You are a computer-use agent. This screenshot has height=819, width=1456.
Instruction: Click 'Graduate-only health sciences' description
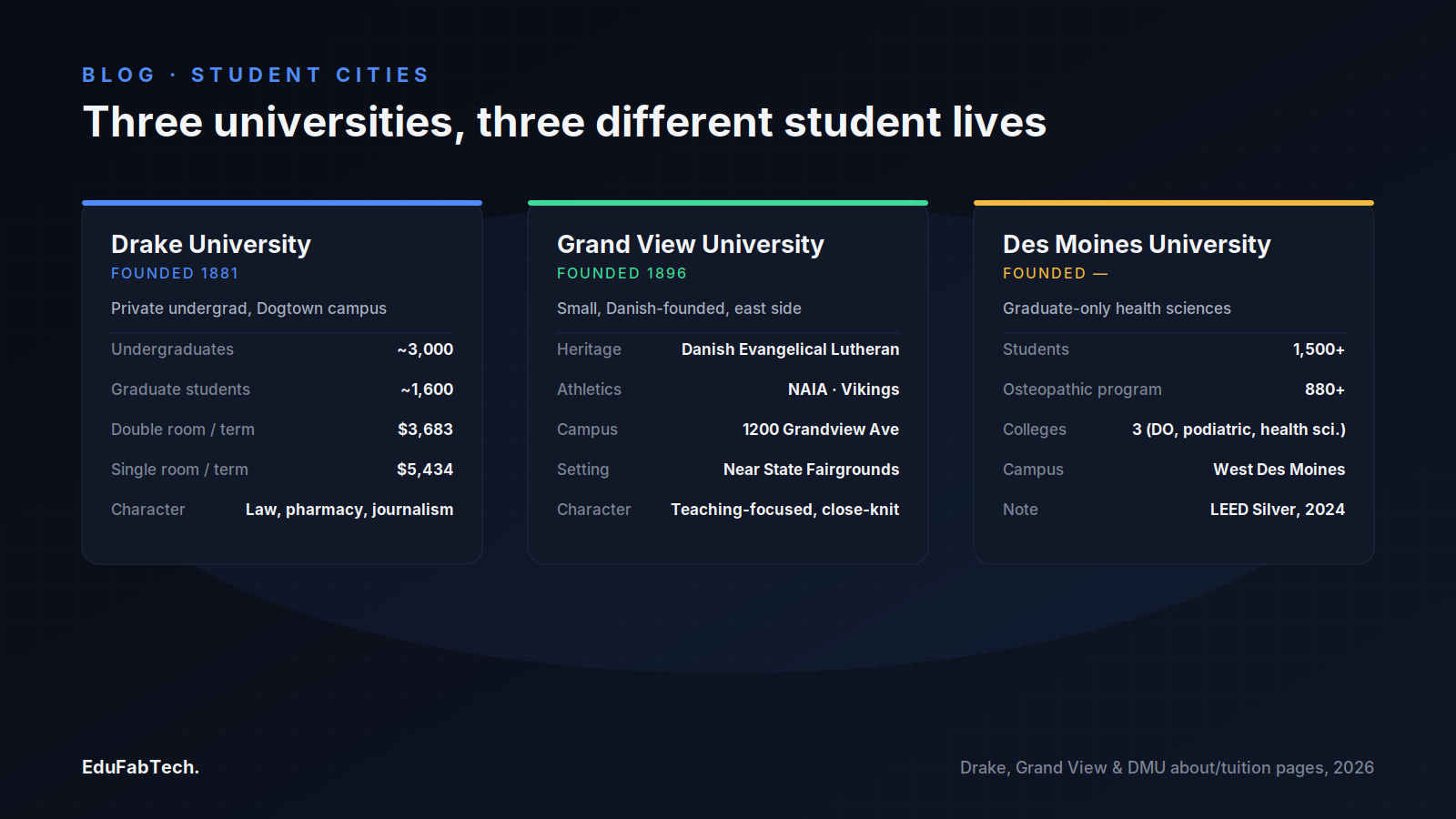point(1117,308)
